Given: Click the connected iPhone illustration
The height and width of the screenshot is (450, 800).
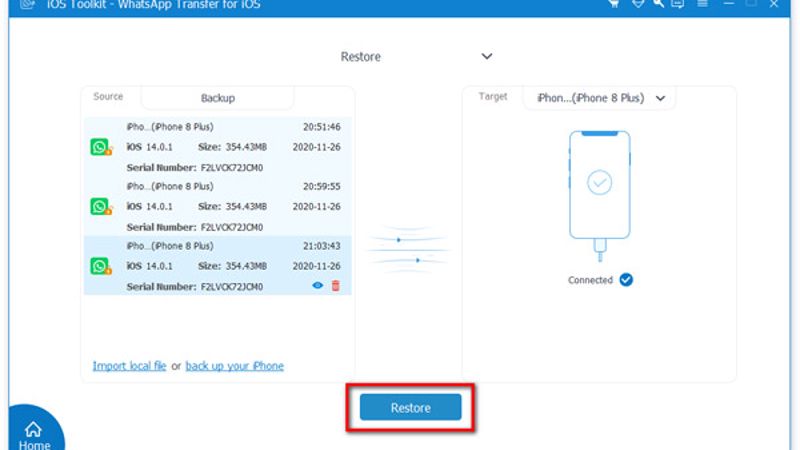Looking at the screenshot, I should pos(599,196).
